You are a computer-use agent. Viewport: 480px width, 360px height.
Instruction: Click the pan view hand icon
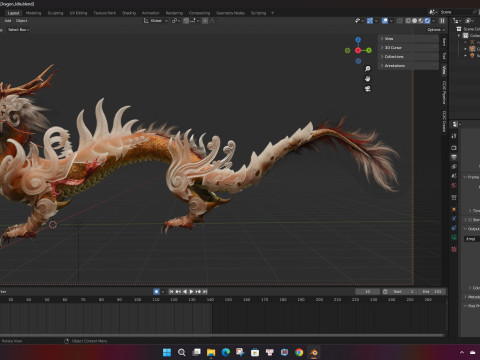(x=367, y=79)
